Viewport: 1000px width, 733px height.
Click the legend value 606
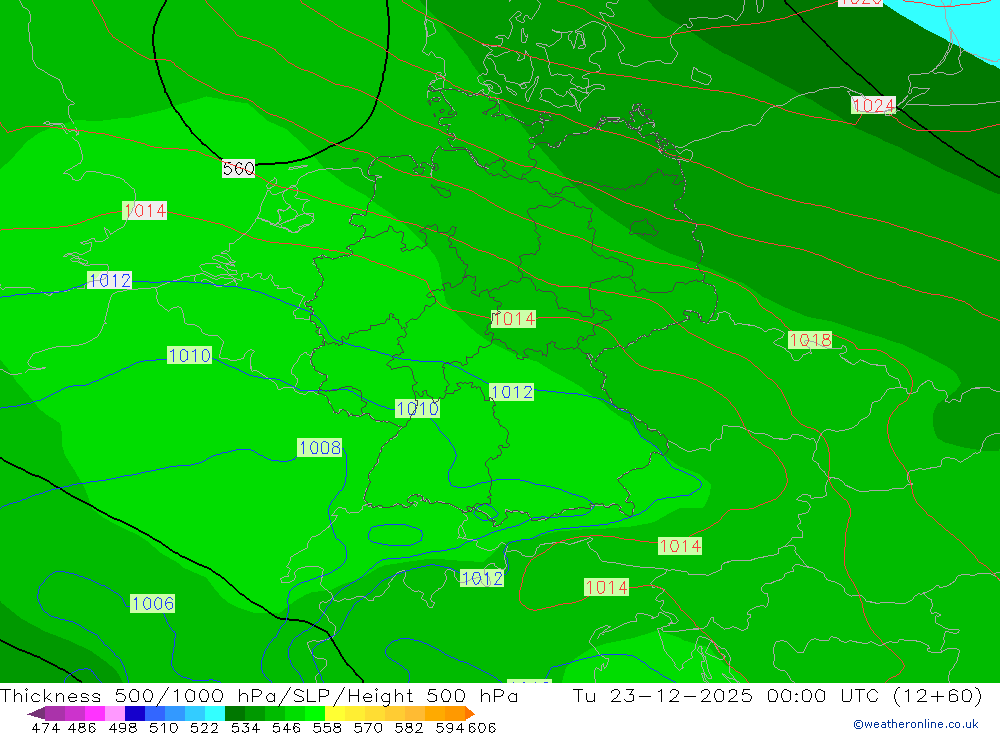pos(482,727)
